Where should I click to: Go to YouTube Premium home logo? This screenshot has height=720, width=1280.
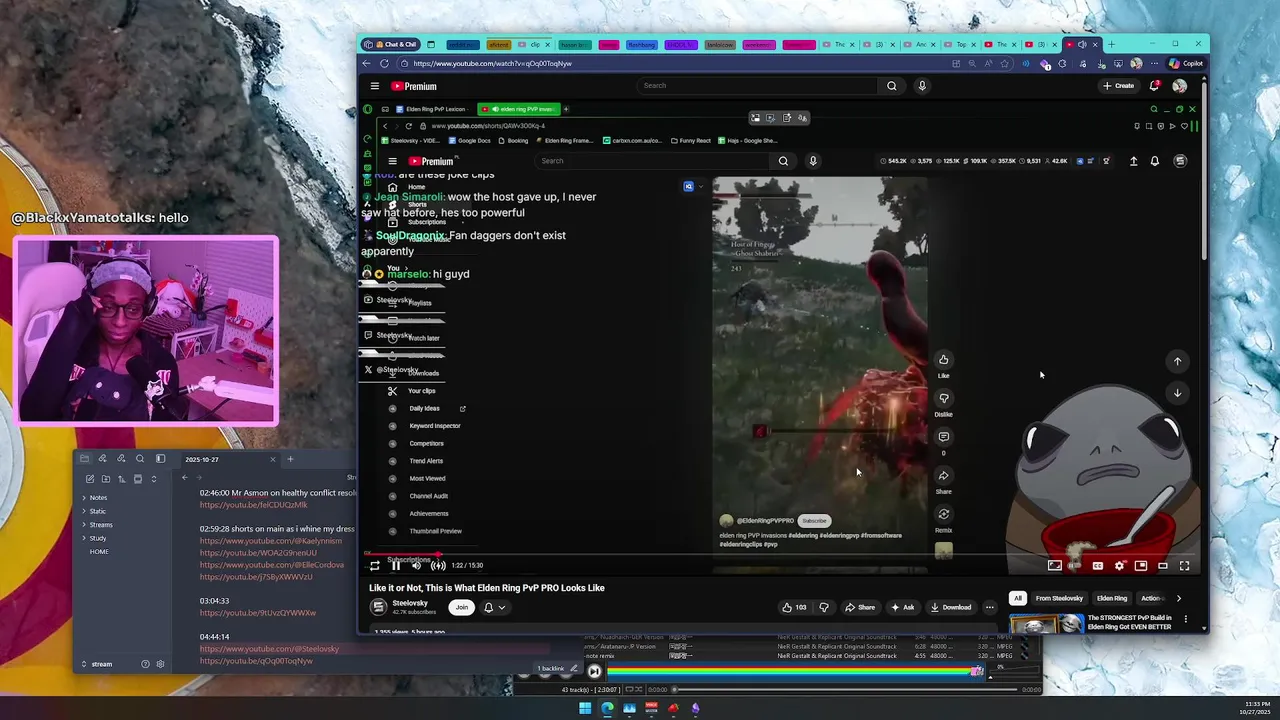413,86
